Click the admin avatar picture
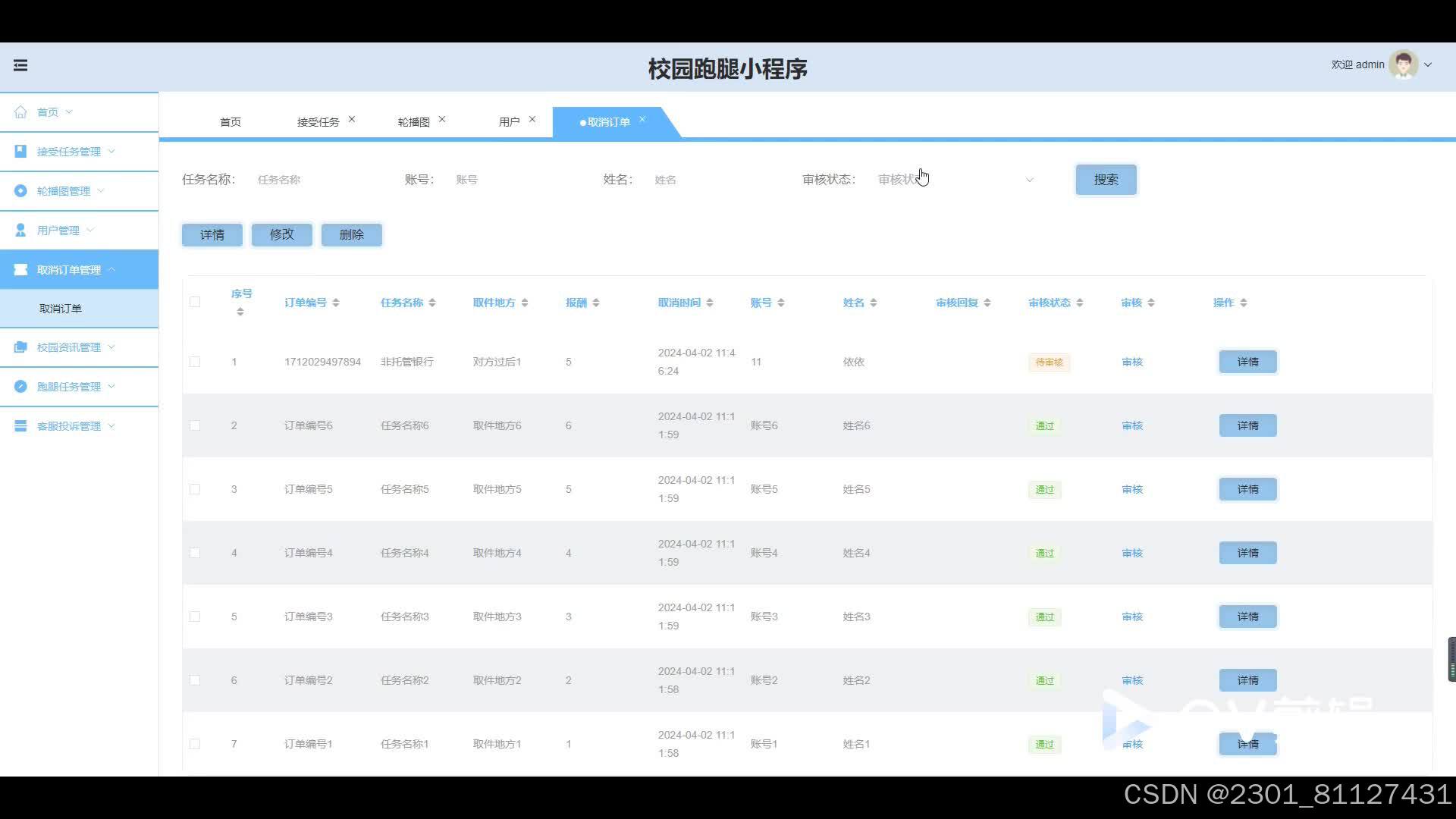1456x819 pixels. (x=1403, y=65)
